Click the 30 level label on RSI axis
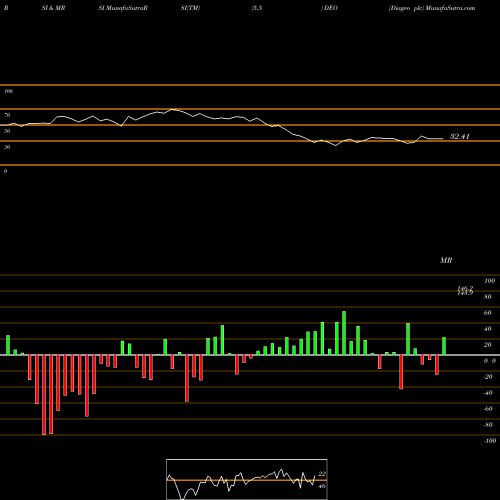 click(7, 147)
